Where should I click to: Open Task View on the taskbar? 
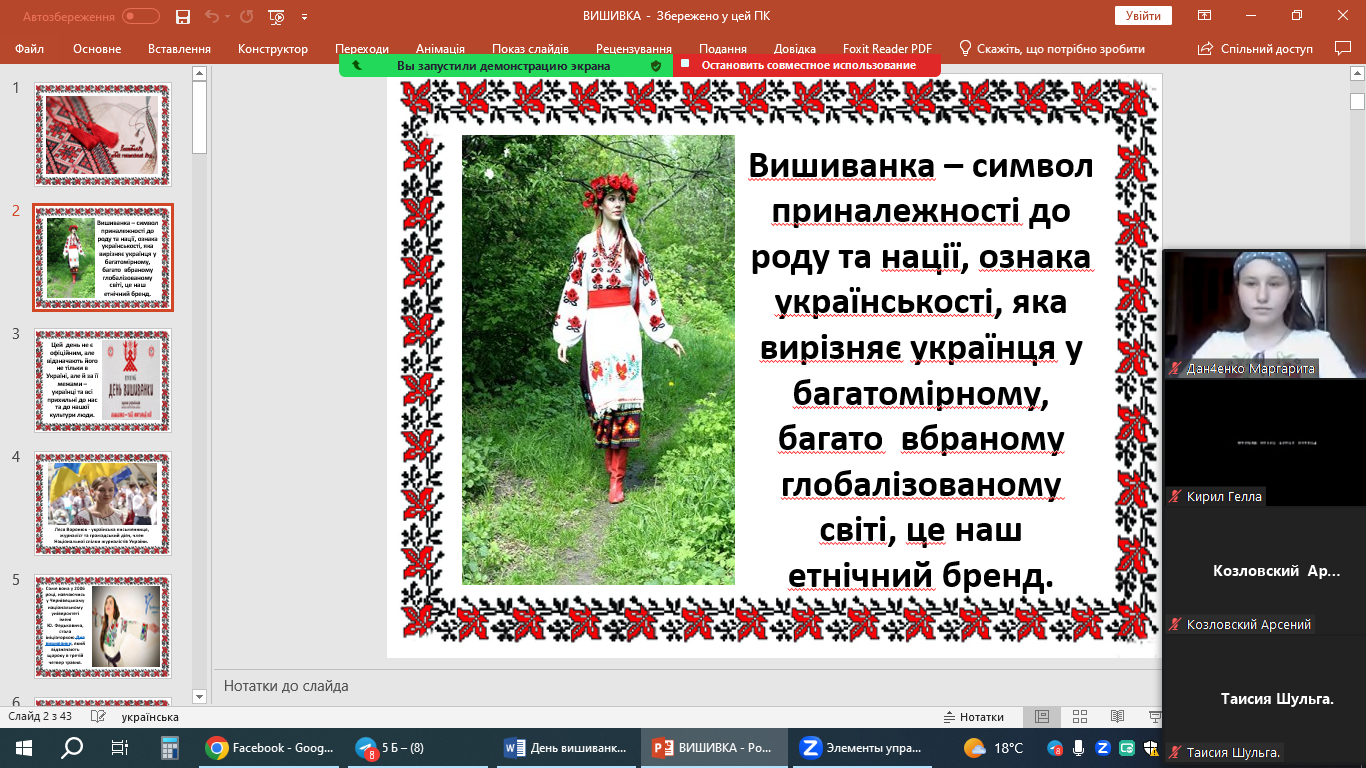pyautogui.click(x=120, y=748)
